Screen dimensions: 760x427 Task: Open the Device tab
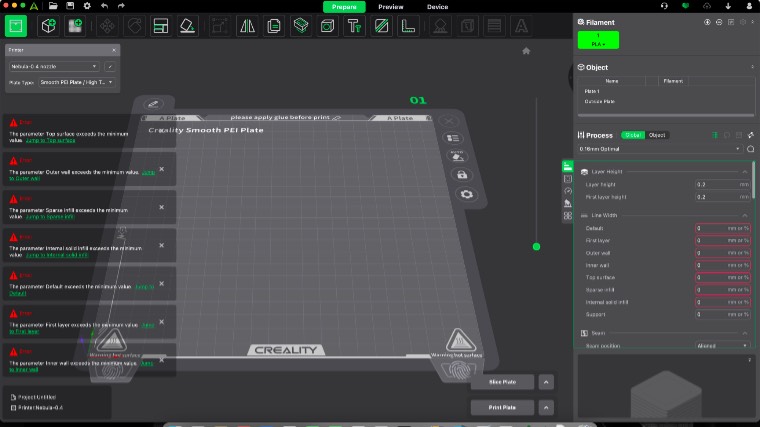pyautogui.click(x=438, y=7)
